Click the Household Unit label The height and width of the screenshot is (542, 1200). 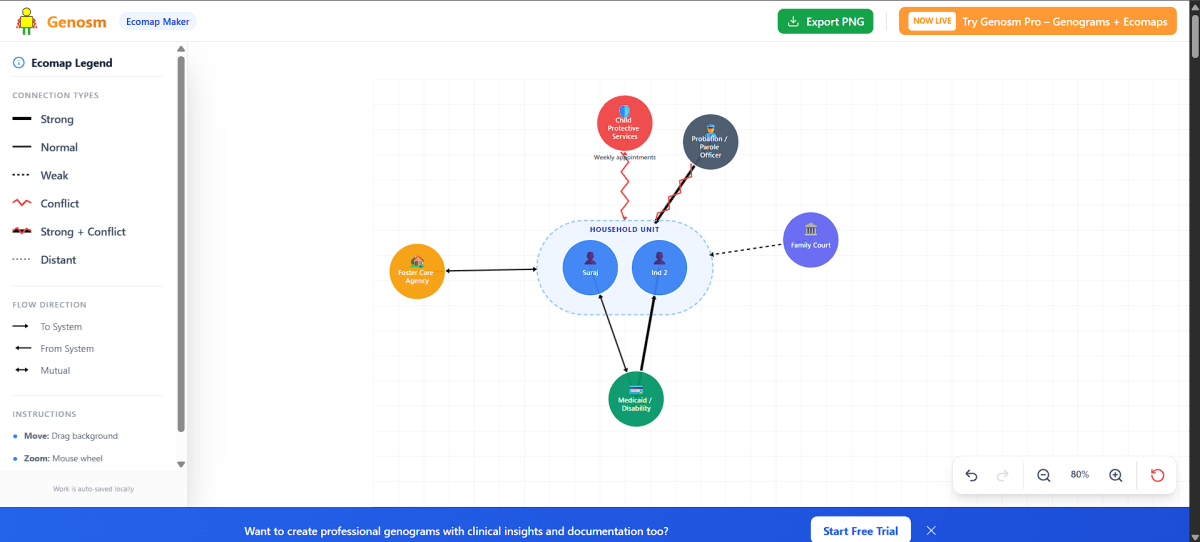625,230
